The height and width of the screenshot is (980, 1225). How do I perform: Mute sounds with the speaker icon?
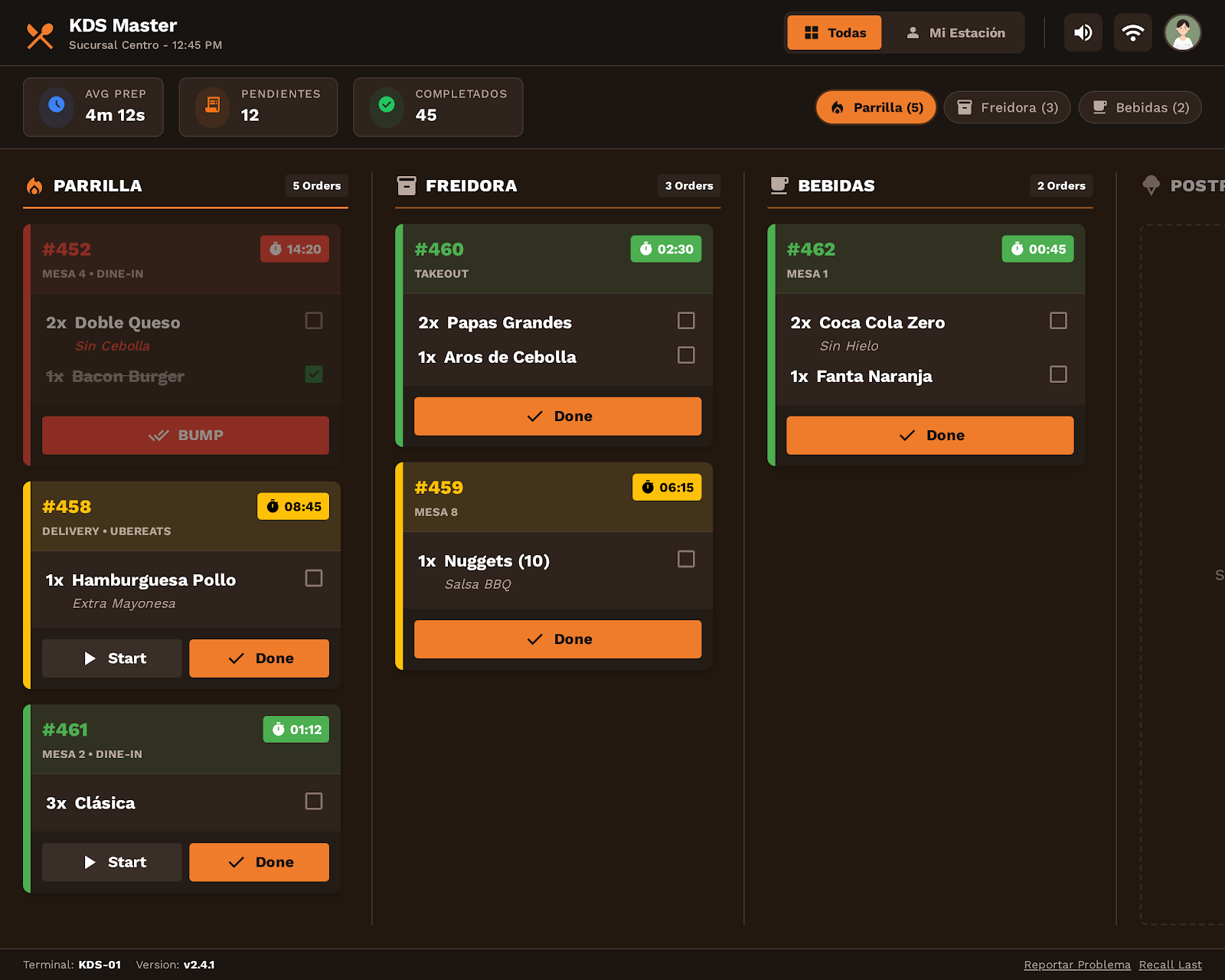(x=1083, y=33)
